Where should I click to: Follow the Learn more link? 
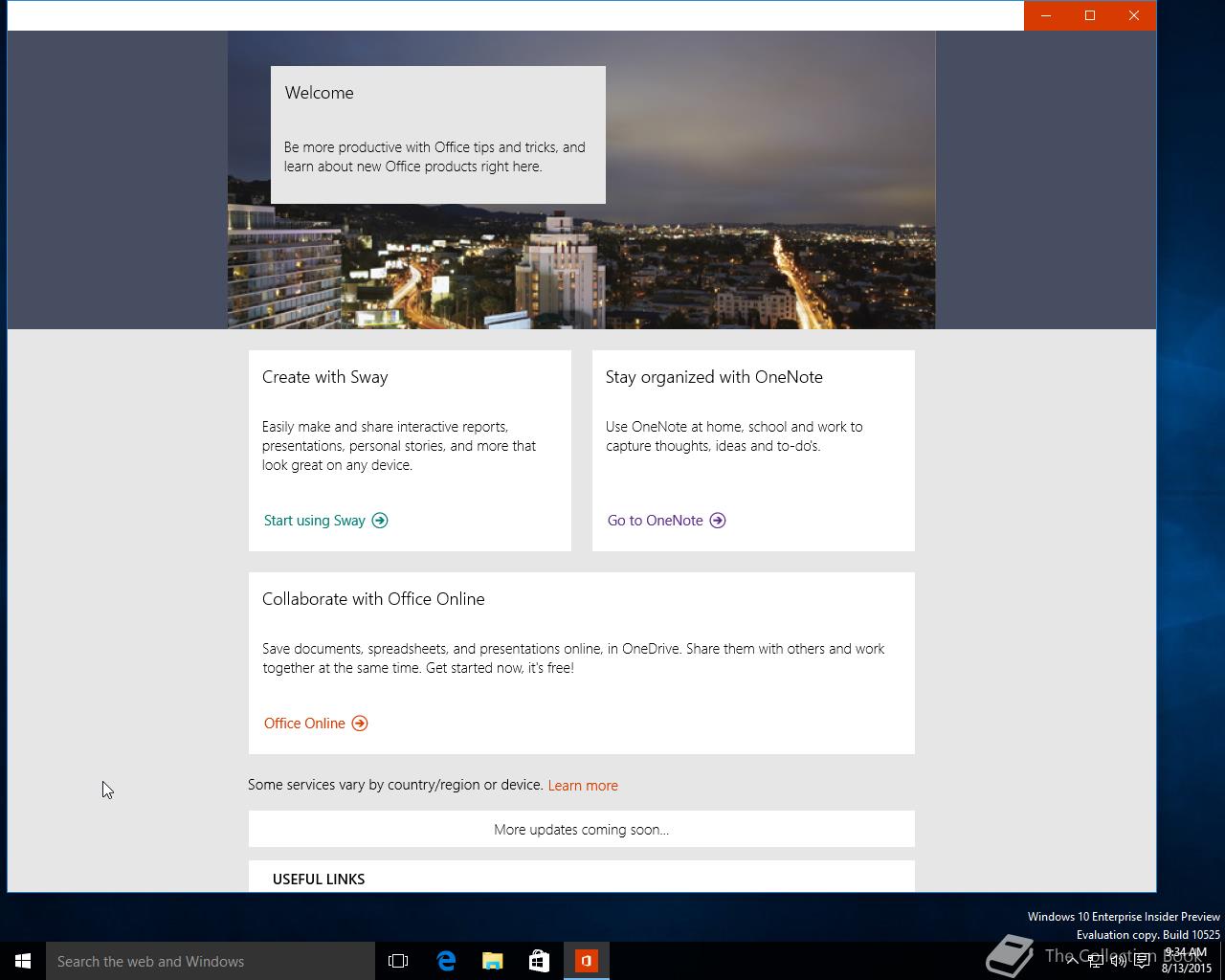(x=583, y=785)
